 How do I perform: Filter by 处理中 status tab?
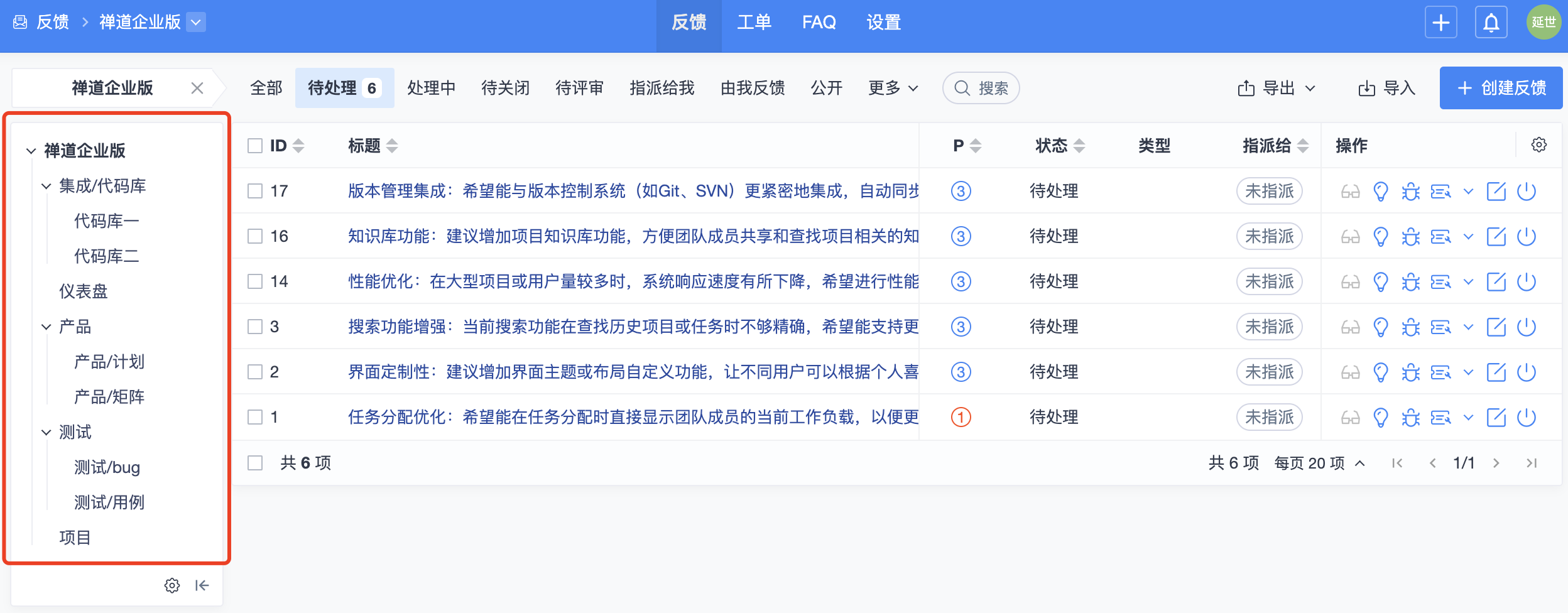431,88
